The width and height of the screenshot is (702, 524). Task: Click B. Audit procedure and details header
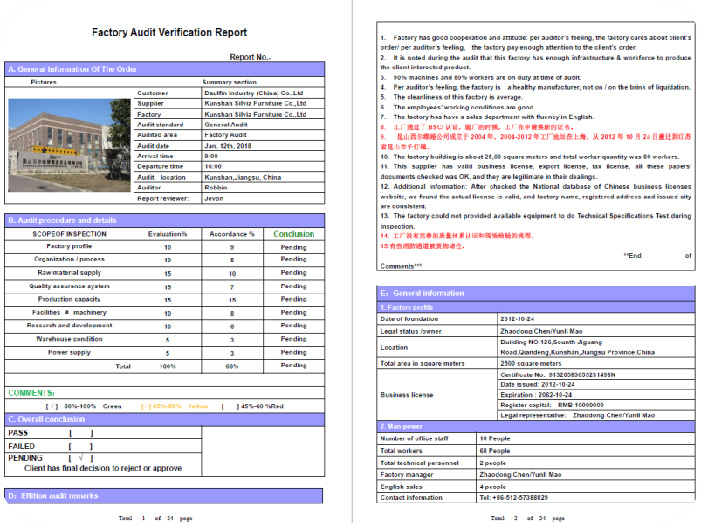165,220
